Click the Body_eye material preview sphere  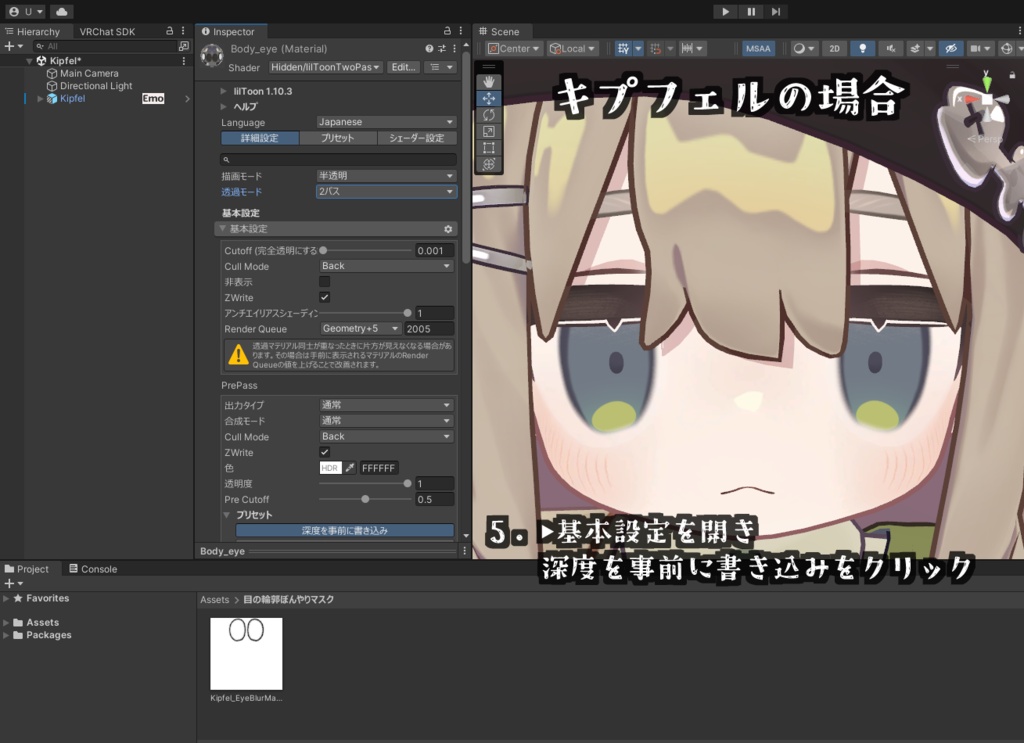[212, 57]
